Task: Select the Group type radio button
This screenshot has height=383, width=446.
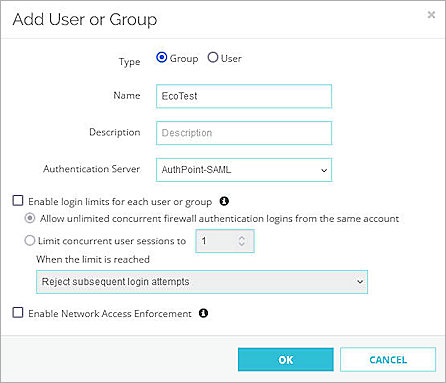Action: pos(162,58)
